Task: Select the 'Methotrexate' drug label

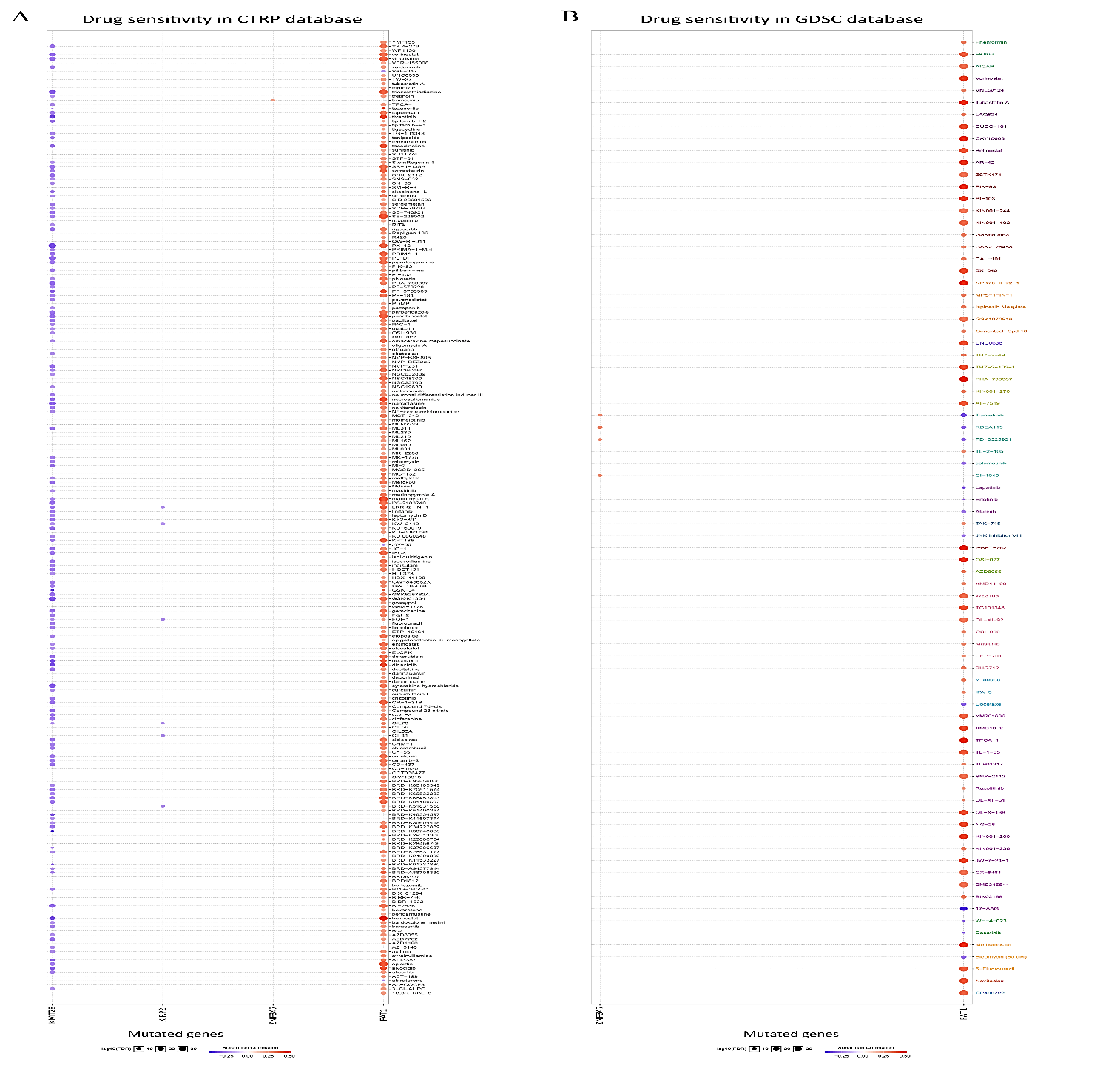Action: click(993, 944)
